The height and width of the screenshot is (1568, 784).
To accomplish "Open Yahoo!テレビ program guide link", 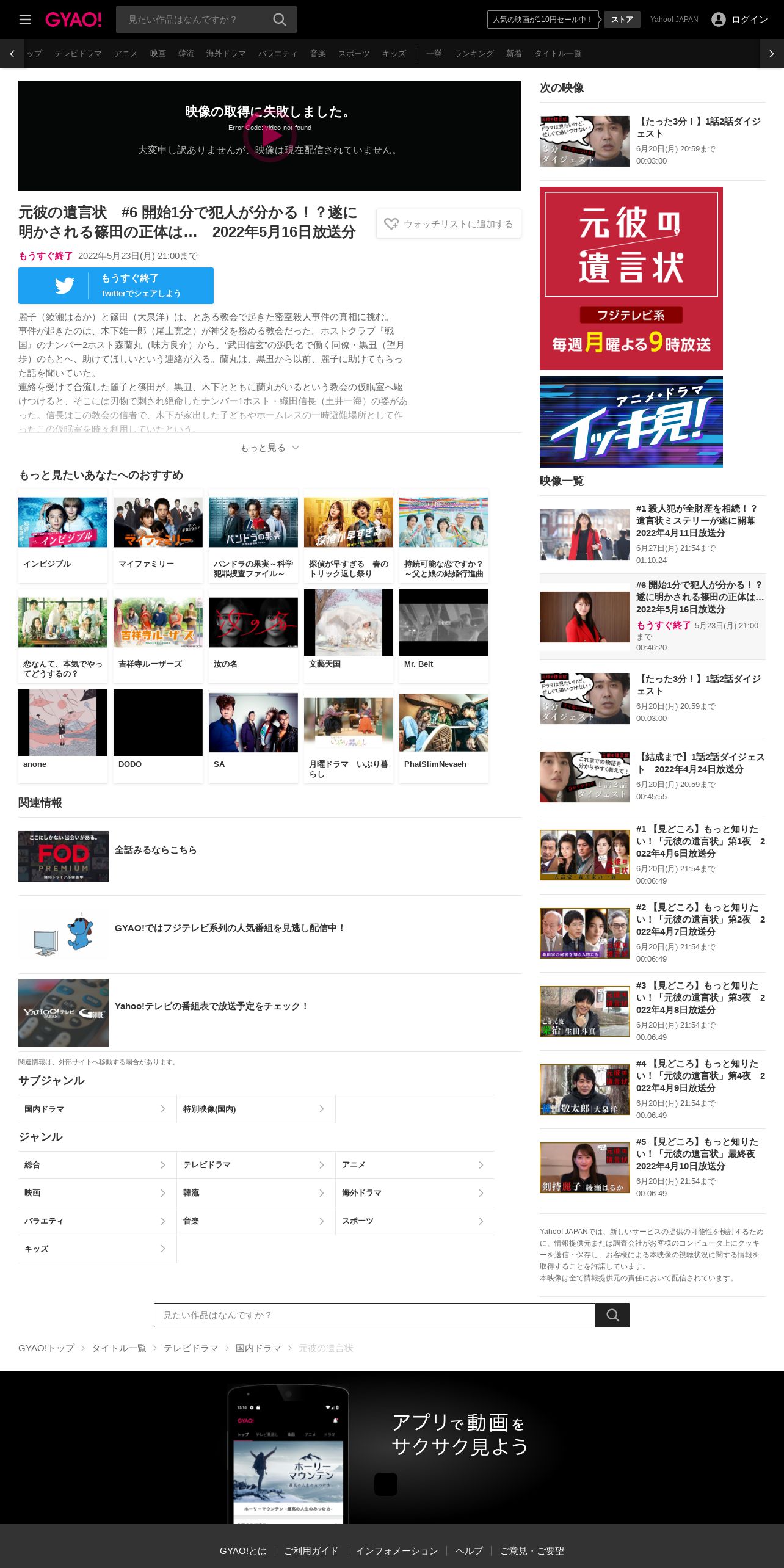I will [211, 1006].
